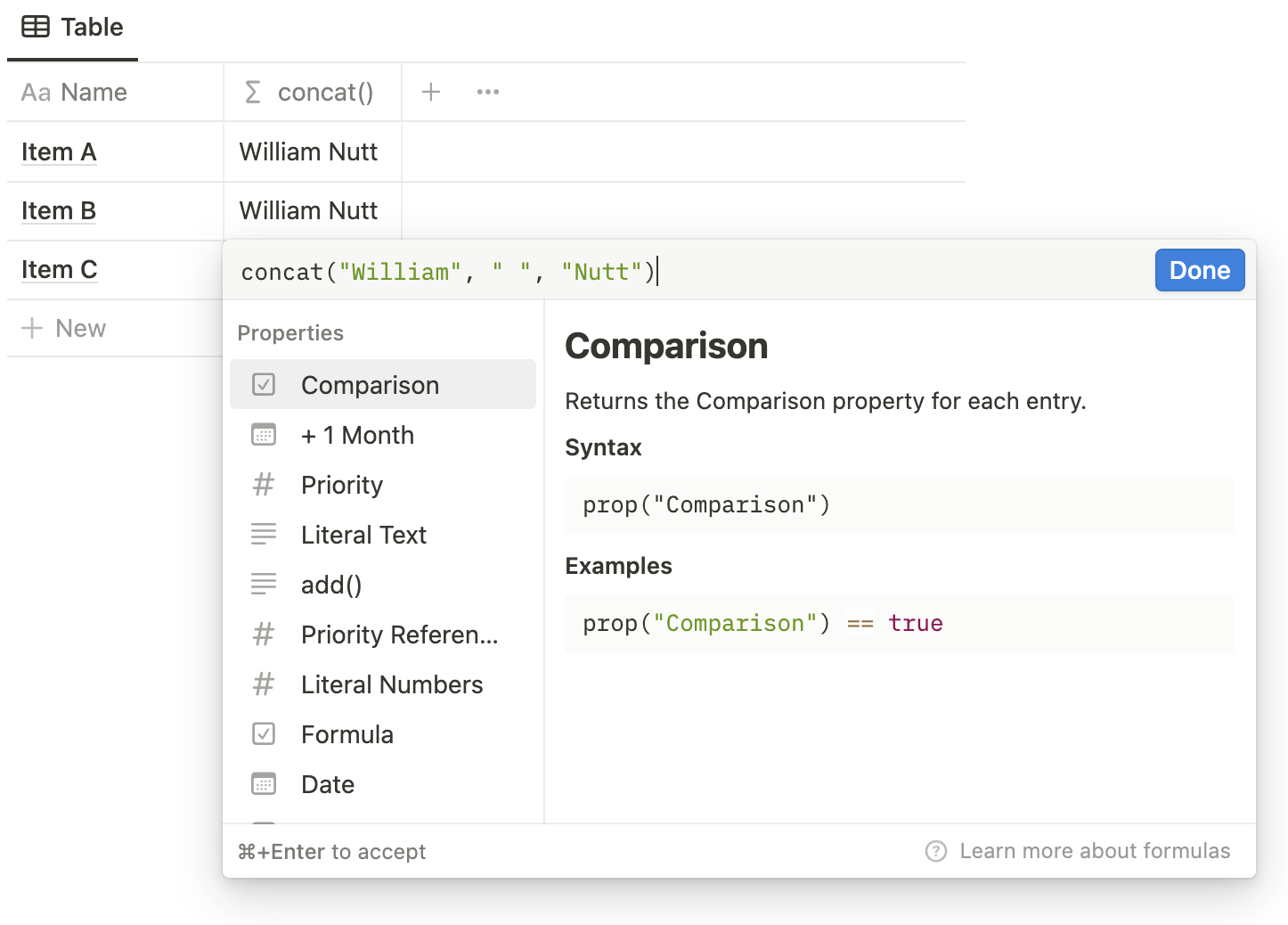
Task: Click the number icon beside Literal Numbers
Action: click(264, 684)
